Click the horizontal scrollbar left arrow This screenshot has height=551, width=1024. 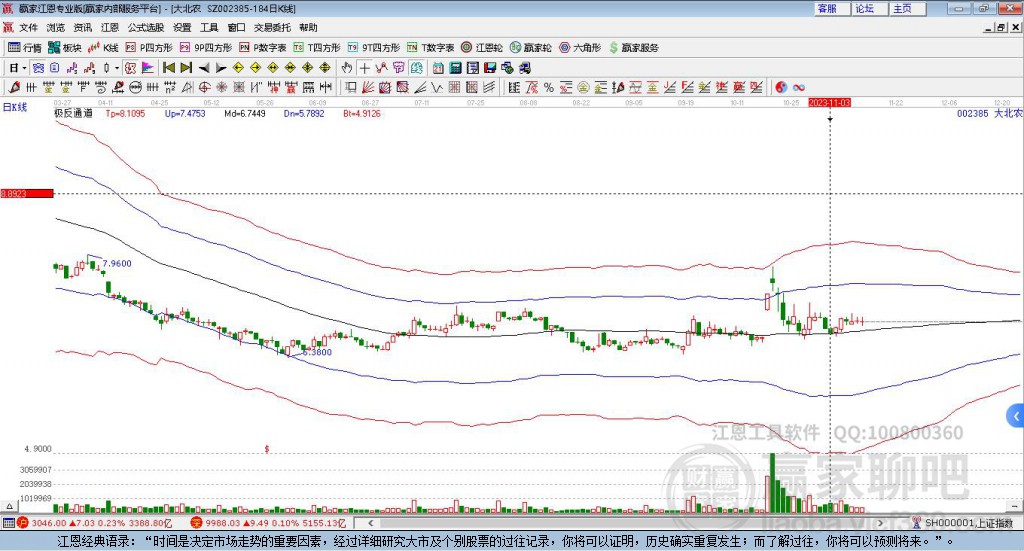(370, 523)
